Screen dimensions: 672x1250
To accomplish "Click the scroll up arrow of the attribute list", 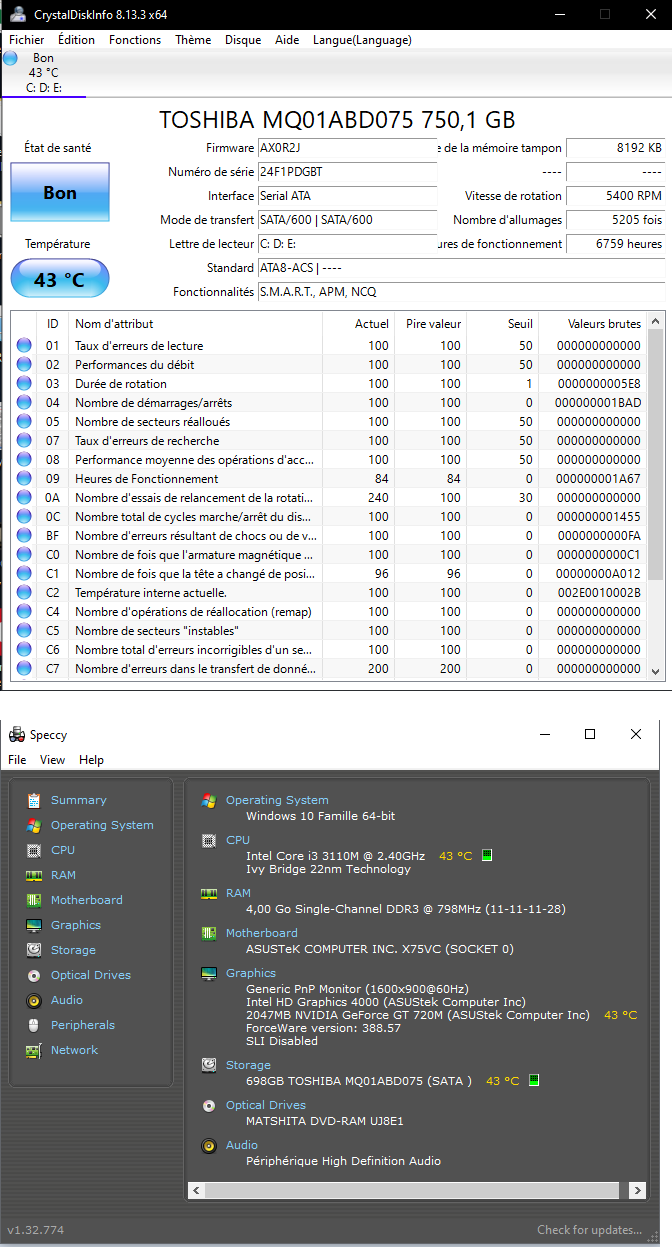I will (656, 321).
